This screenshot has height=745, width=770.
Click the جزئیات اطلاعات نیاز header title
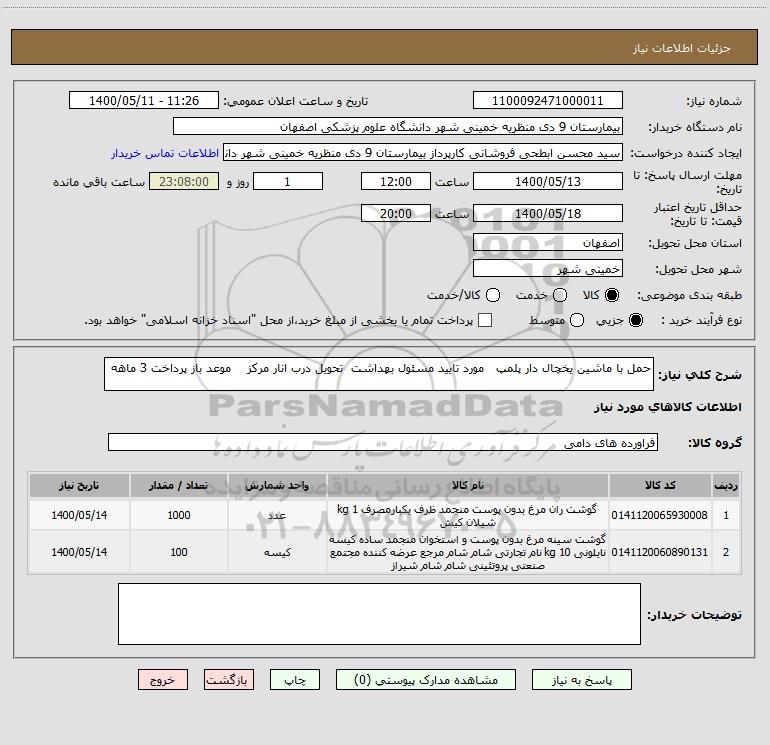(682, 48)
